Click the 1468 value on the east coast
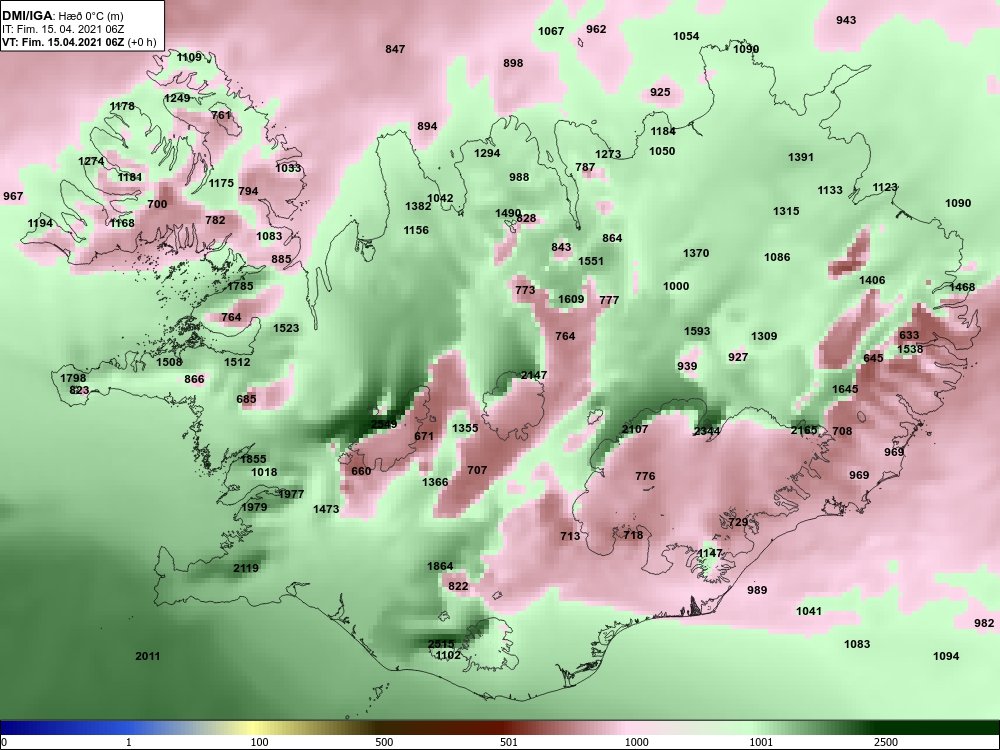This screenshot has height=750, width=1000. pos(962,287)
